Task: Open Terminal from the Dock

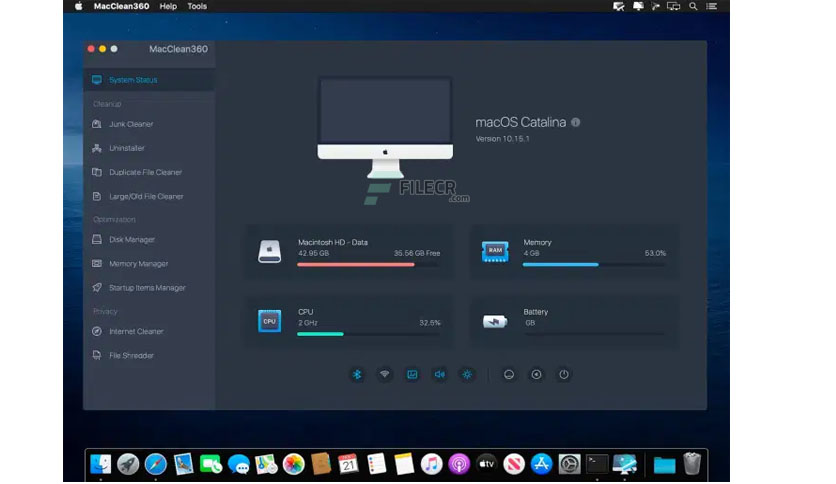Action: click(x=597, y=464)
